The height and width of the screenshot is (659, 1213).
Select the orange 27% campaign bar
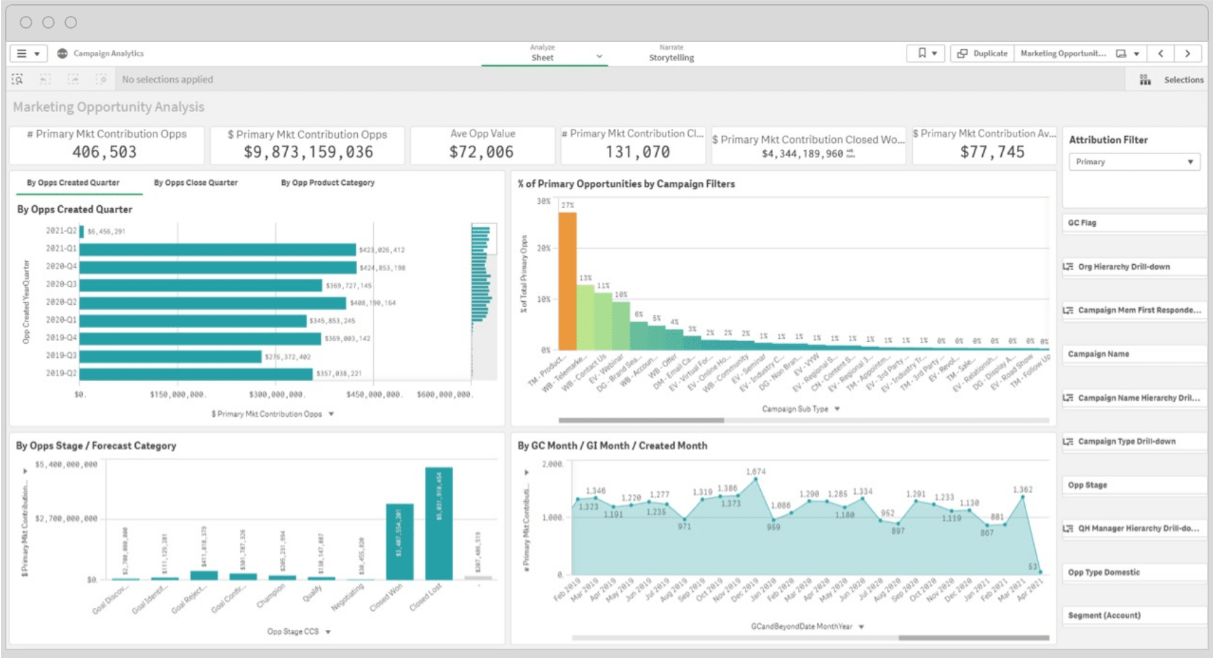[567, 281]
